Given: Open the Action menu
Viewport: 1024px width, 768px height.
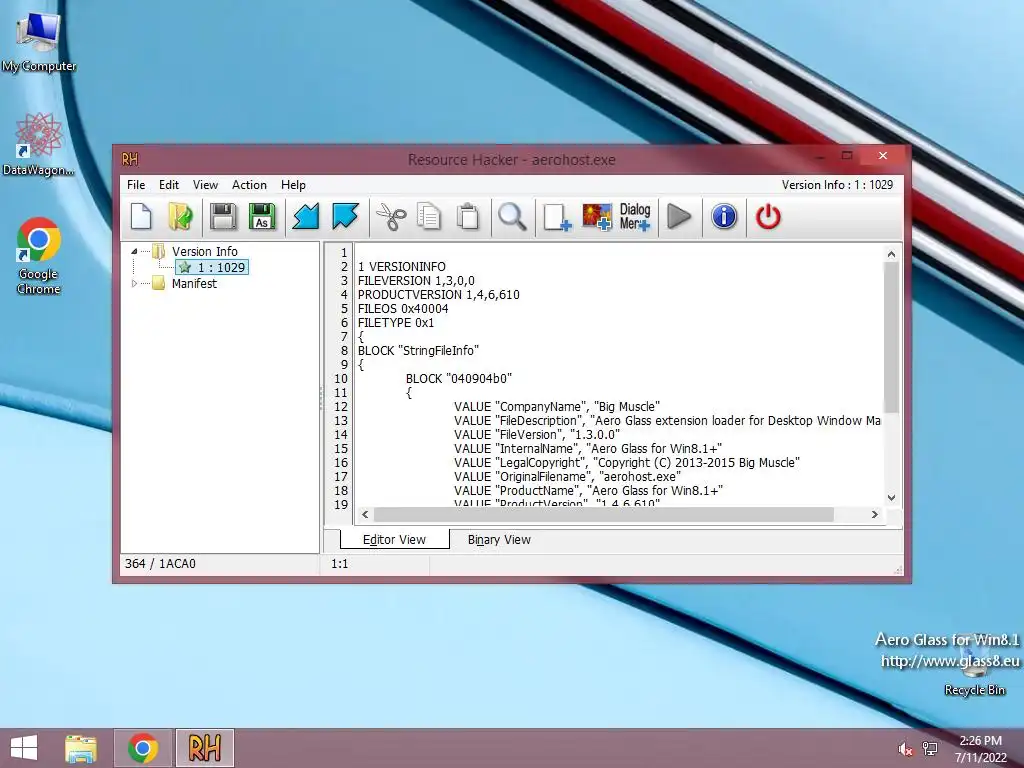Looking at the screenshot, I should tap(249, 185).
